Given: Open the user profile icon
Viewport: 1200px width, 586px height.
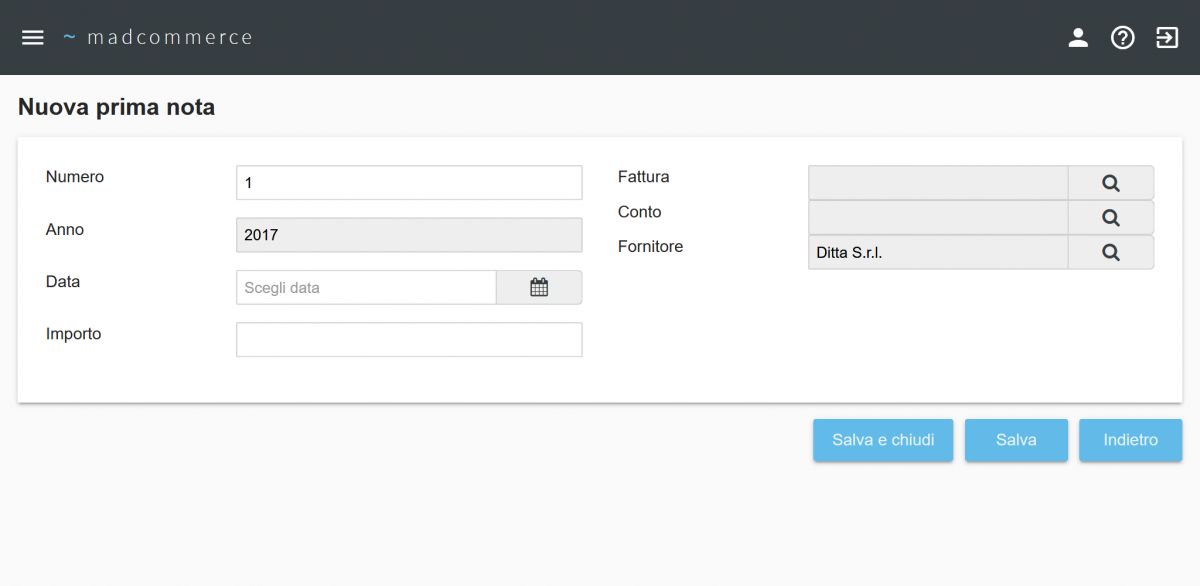Looking at the screenshot, I should [1078, 38].
